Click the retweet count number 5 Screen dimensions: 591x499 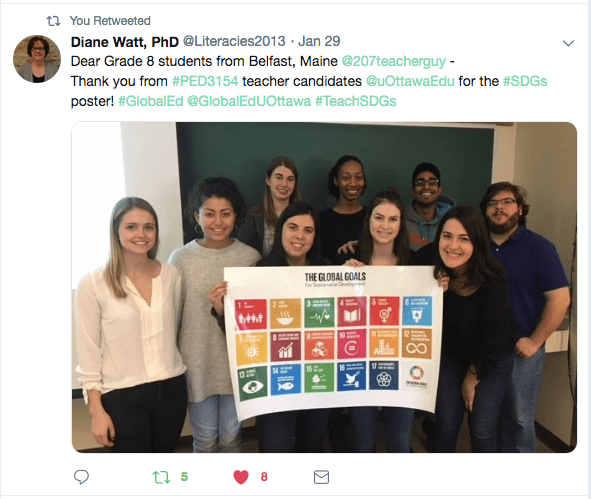coord(184,477)
